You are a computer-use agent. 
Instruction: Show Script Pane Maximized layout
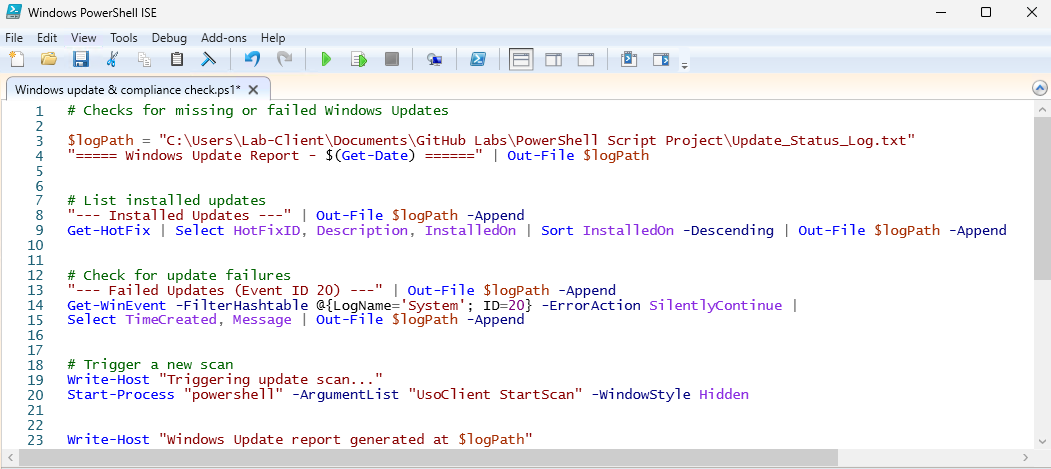(x=586, y=59)
